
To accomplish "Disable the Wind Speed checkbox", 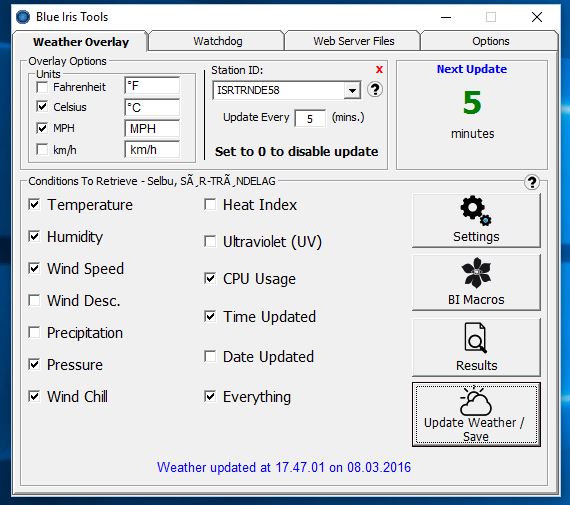I will coord(34,268).
